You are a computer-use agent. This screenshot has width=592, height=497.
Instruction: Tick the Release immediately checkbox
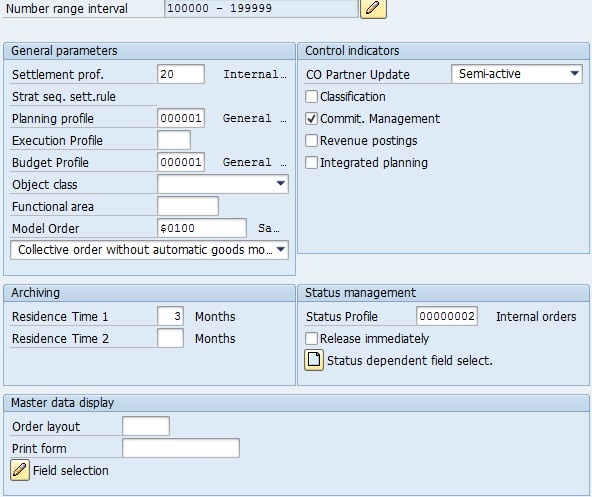tap(311, 338)
